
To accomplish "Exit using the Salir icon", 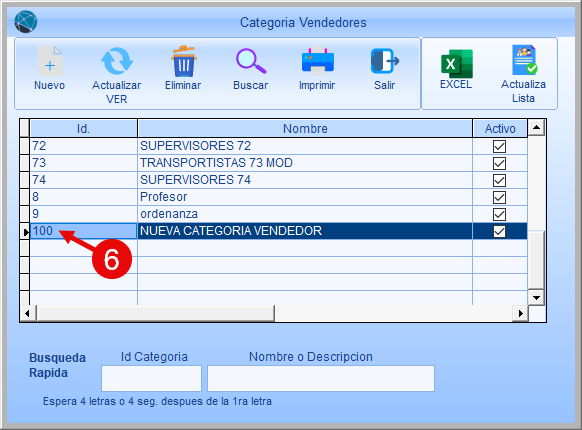I will [385, 61].
